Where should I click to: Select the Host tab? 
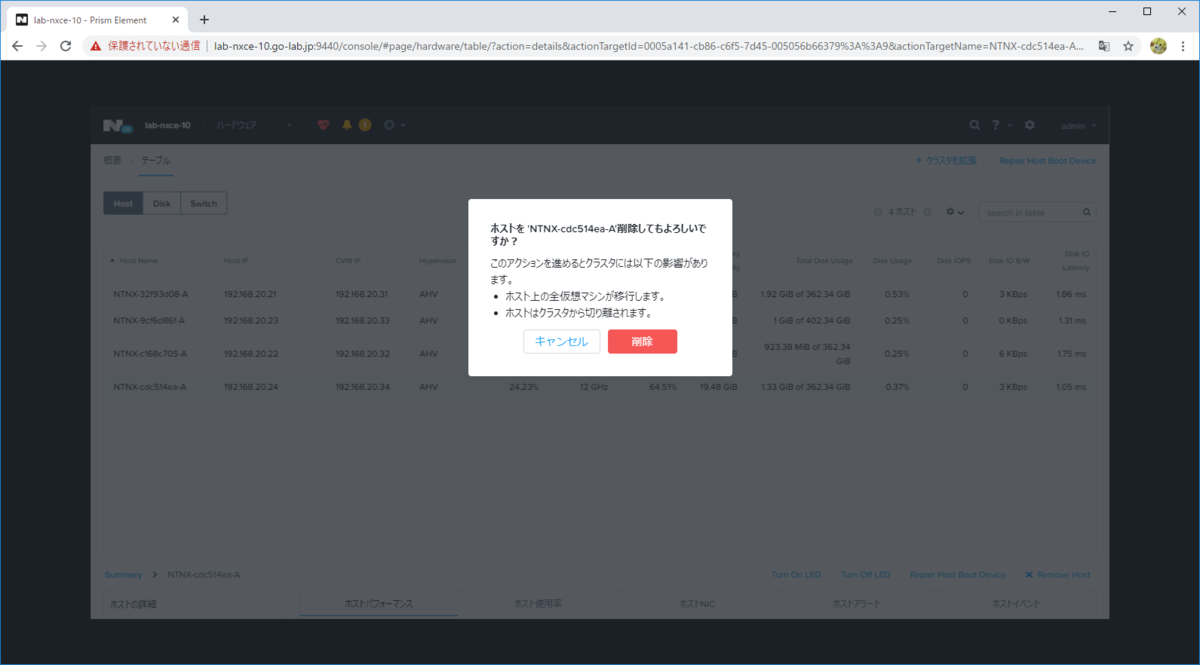123,203
